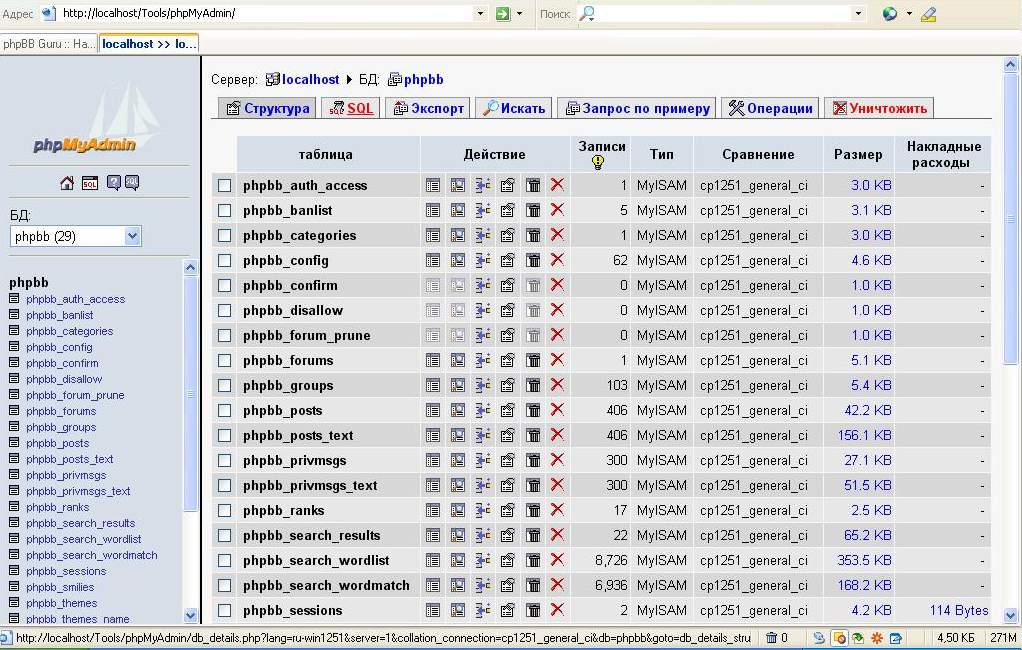Image resolution: width=1022 pixels, height=650 pixels.
Task: Open the Искать tab
Action: pyautogui.click(x=514, y=108)
